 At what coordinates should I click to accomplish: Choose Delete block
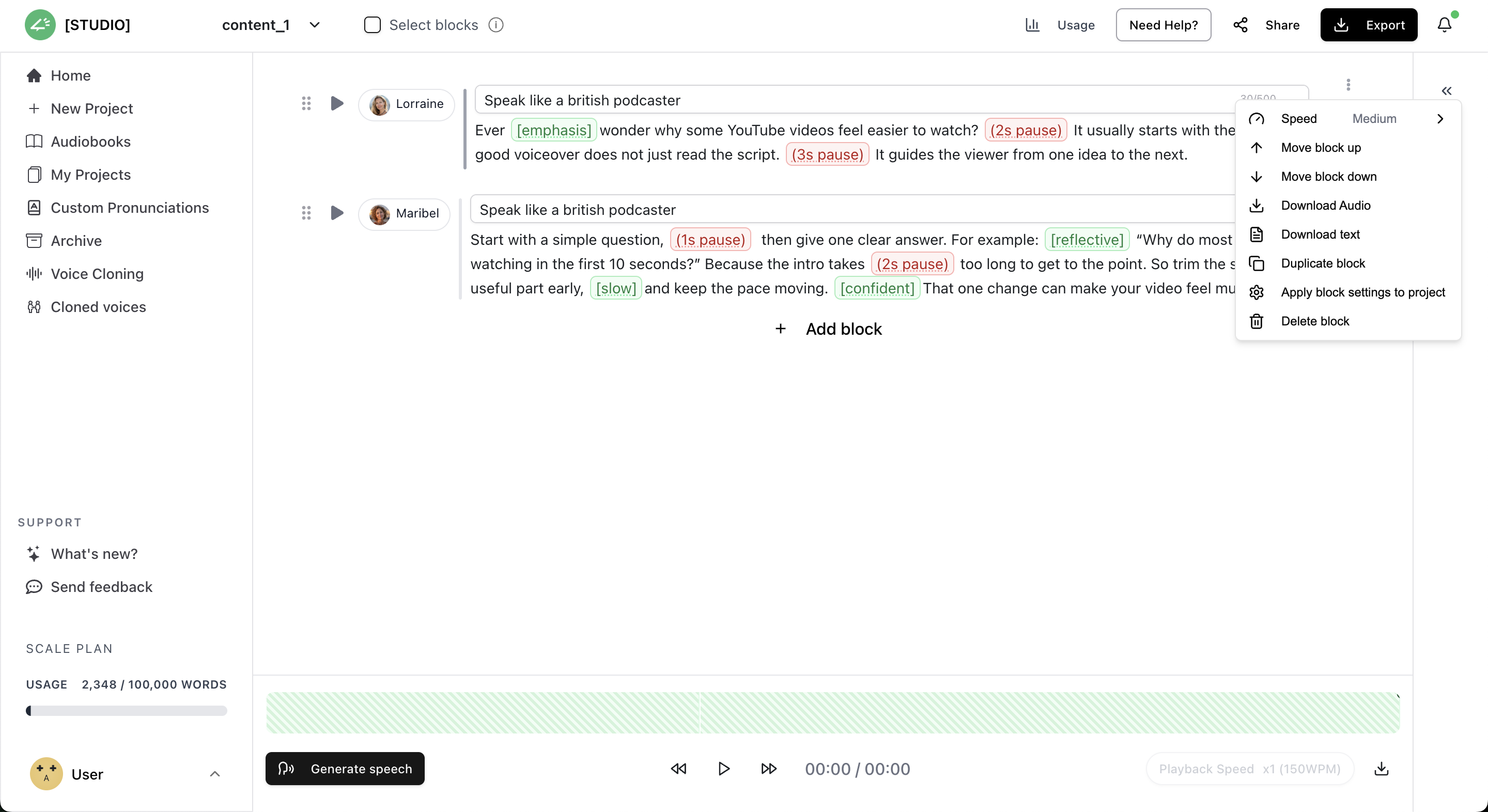(x=1347, y=321)
